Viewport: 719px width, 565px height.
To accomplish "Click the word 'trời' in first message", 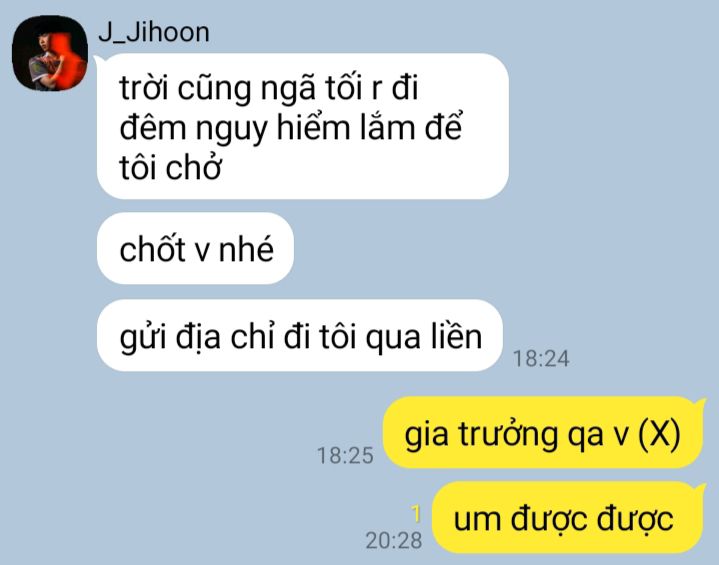I will [144, 88].
